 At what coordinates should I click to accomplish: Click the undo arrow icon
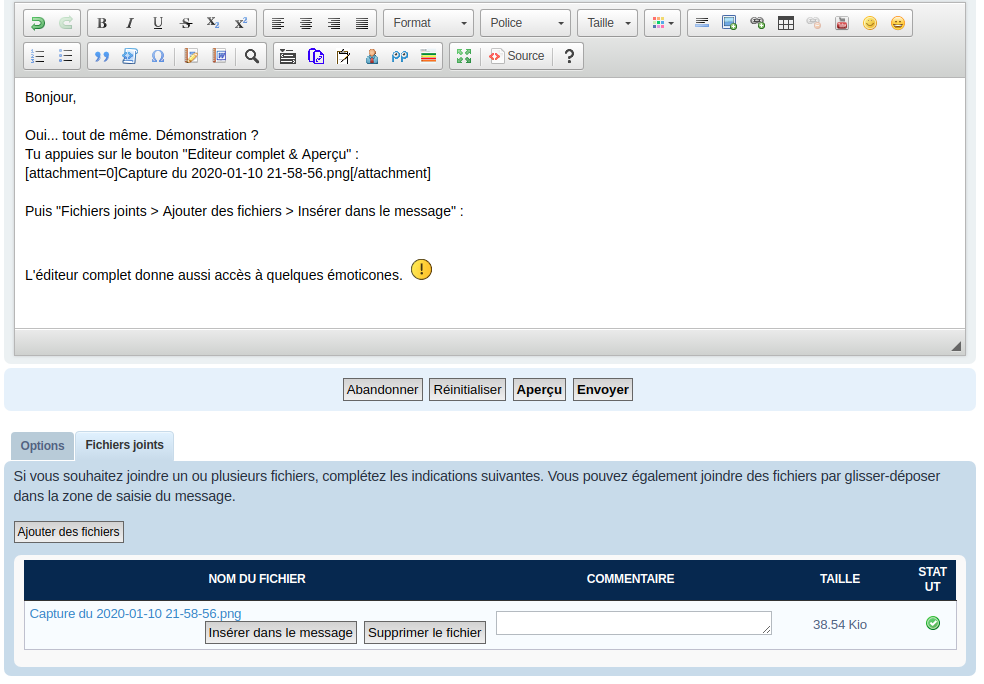click(38, 23)
